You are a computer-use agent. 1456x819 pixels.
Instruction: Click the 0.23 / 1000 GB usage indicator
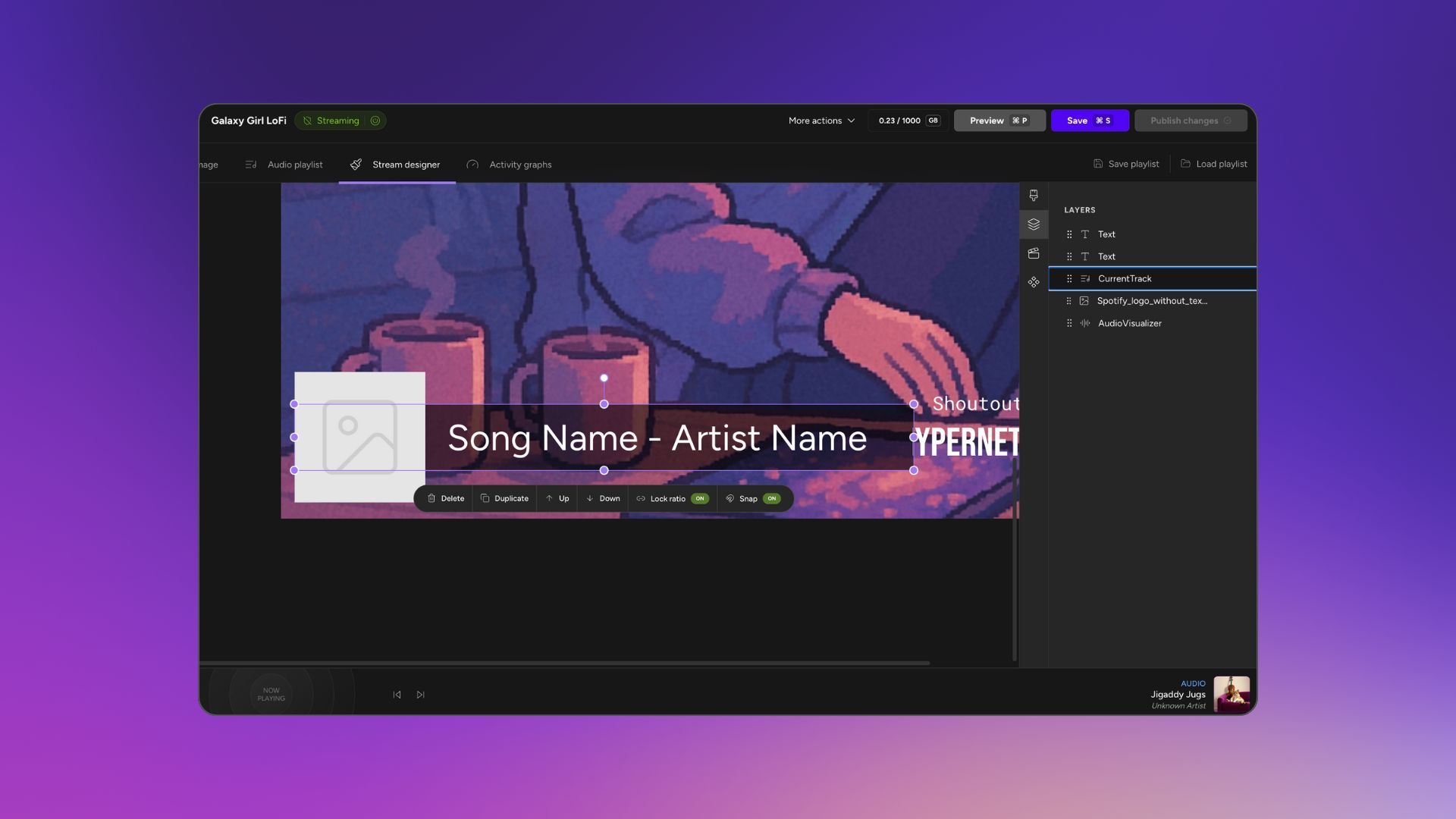coord(908,121)
